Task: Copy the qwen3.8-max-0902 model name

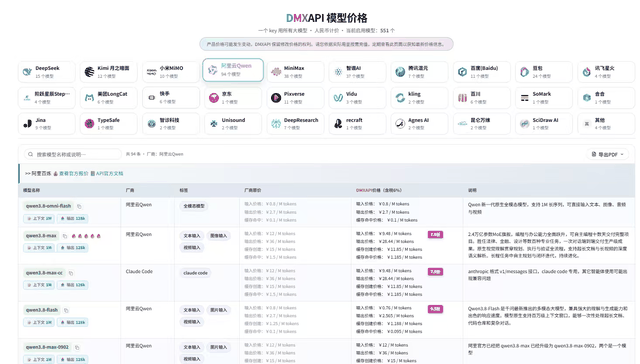Action: click(x=77, y=347)
